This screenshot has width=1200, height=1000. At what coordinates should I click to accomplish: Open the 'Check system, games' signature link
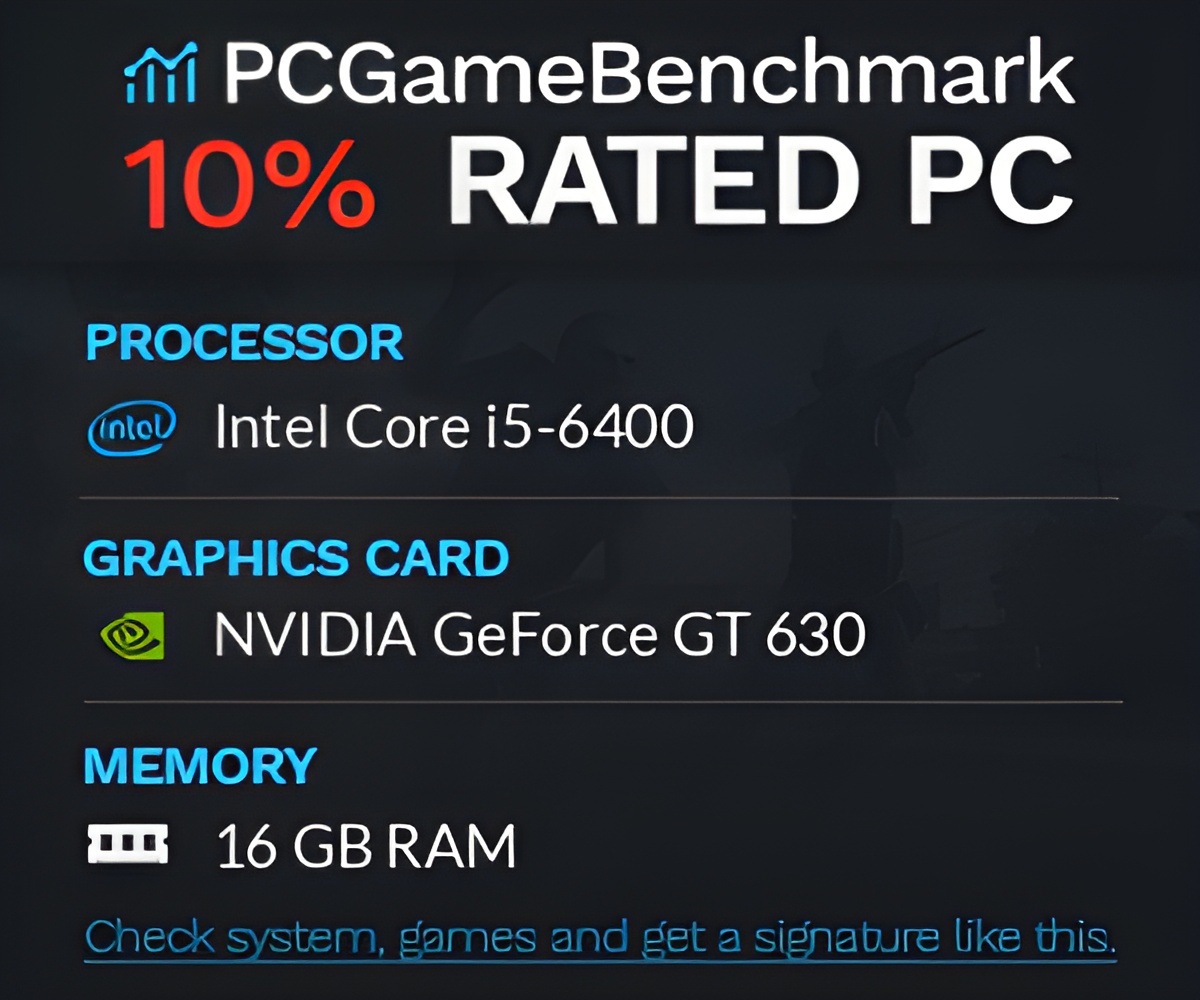600,938
